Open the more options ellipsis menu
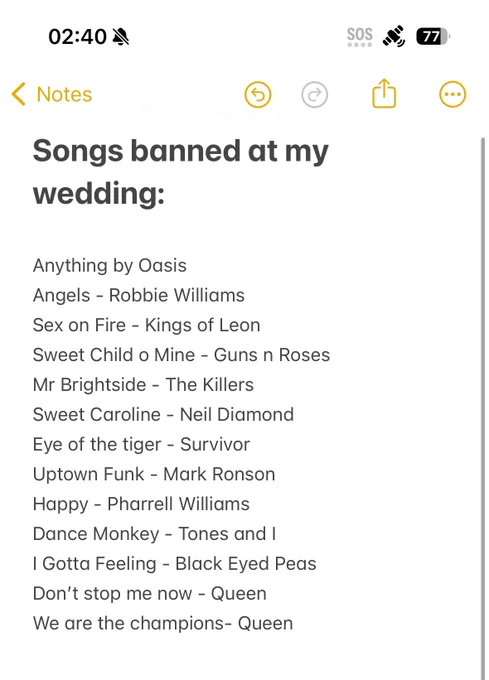This screenshot has width=489, height=680. click(x=453, y=94)
